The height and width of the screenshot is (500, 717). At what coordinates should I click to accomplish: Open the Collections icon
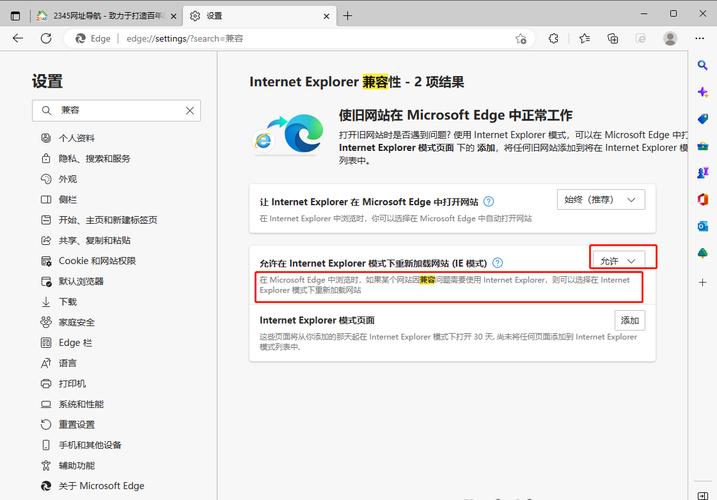coord(613,38)
